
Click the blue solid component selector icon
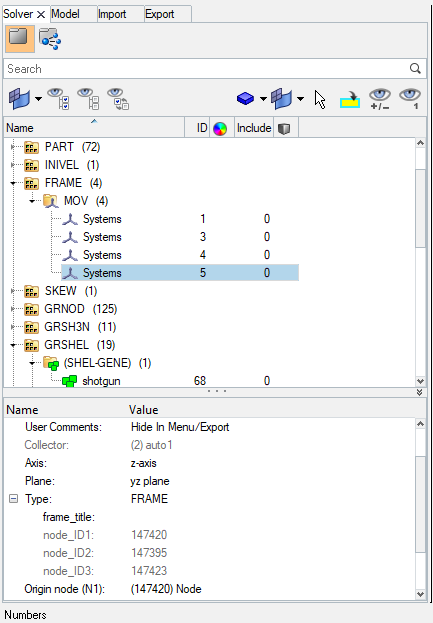click(x=245, y=98)
